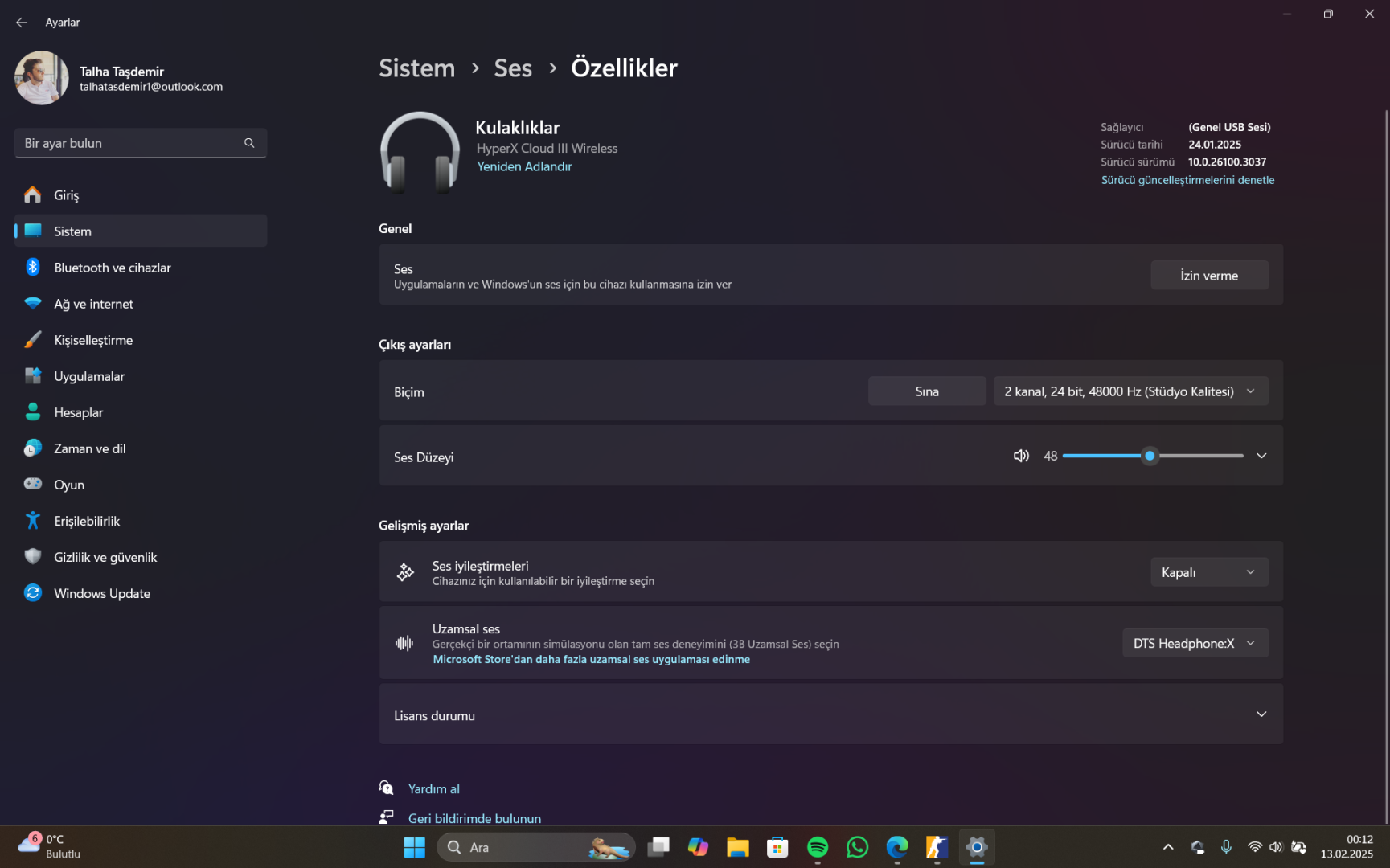
Task: Open Zaman ve dil settings
Action: tap(141, 448)
